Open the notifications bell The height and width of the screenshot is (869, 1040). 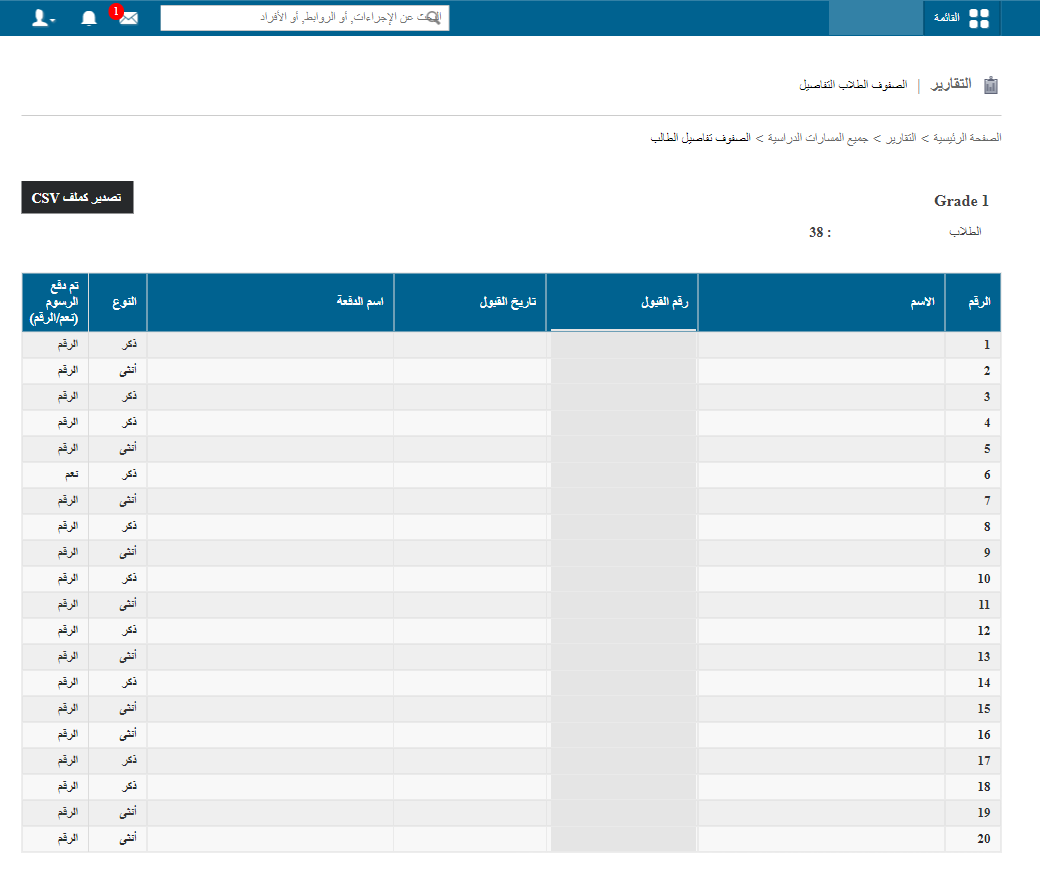(x=89, y=18)
